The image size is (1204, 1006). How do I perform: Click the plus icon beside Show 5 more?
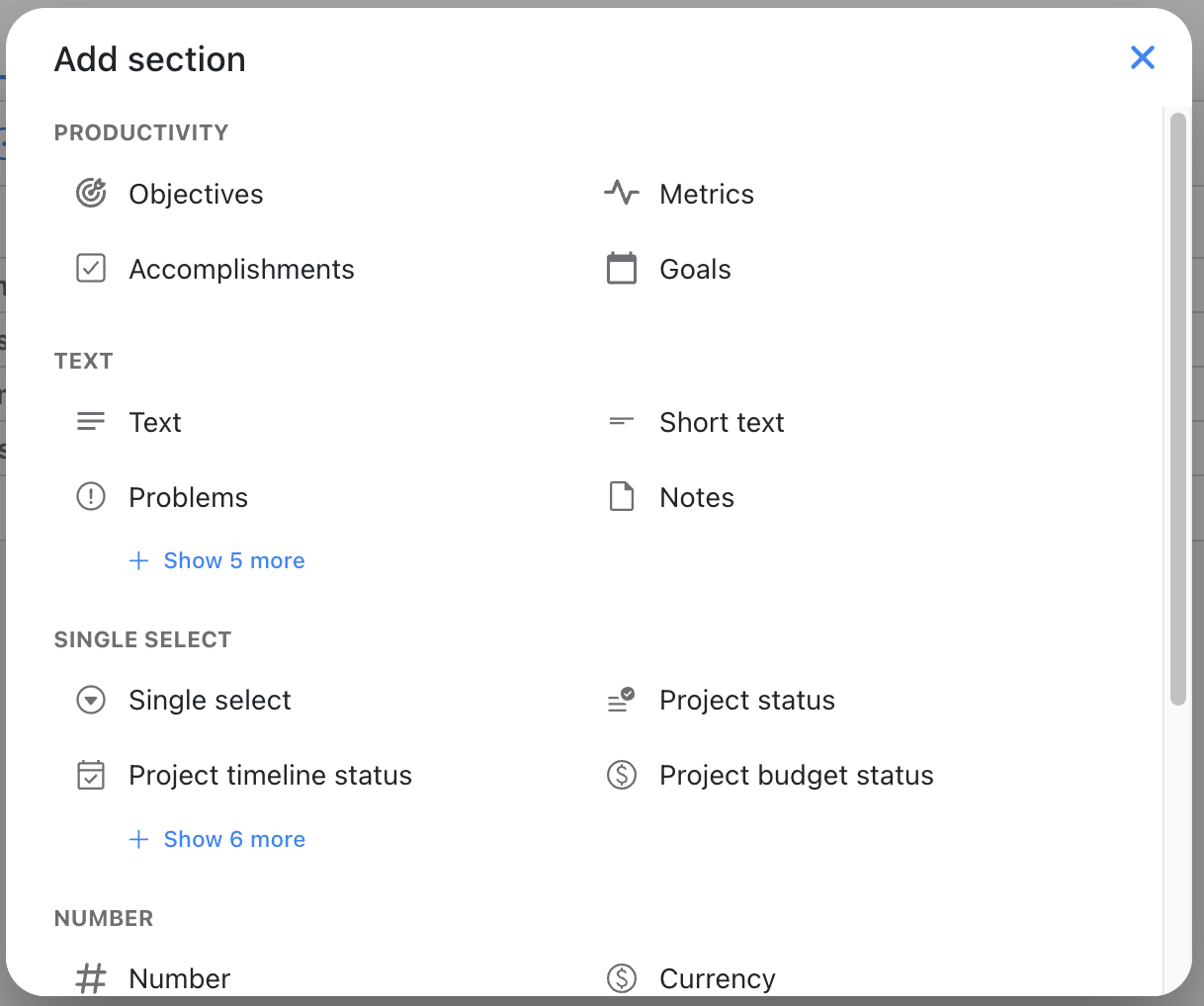(139, 560)
